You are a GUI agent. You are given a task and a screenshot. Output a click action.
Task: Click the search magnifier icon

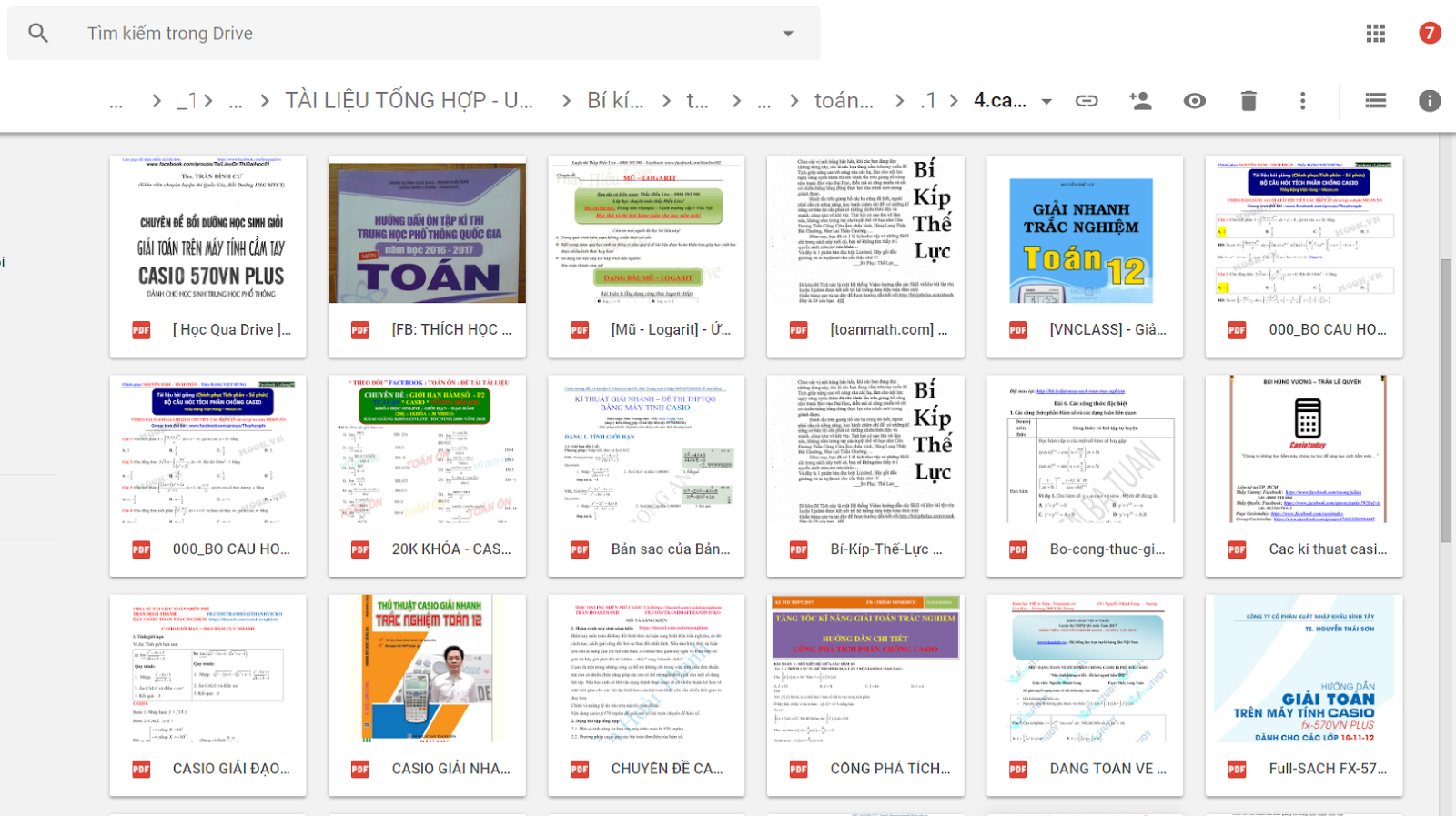(38, 34)
